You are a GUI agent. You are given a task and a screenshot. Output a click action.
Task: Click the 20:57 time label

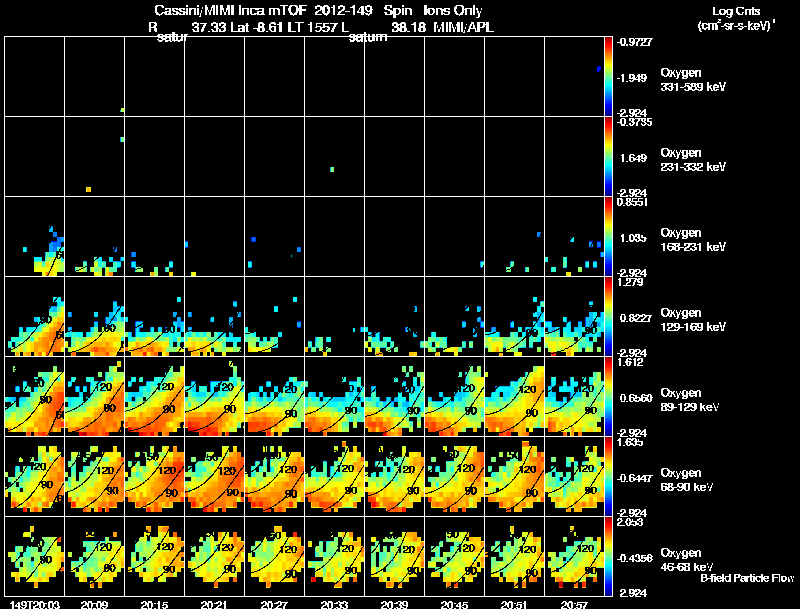point(574,605)
